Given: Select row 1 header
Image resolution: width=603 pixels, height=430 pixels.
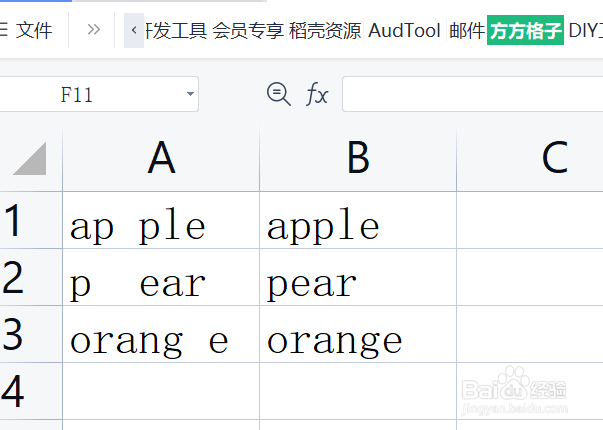Looking at the screenshot, I should tap(31, 220).
